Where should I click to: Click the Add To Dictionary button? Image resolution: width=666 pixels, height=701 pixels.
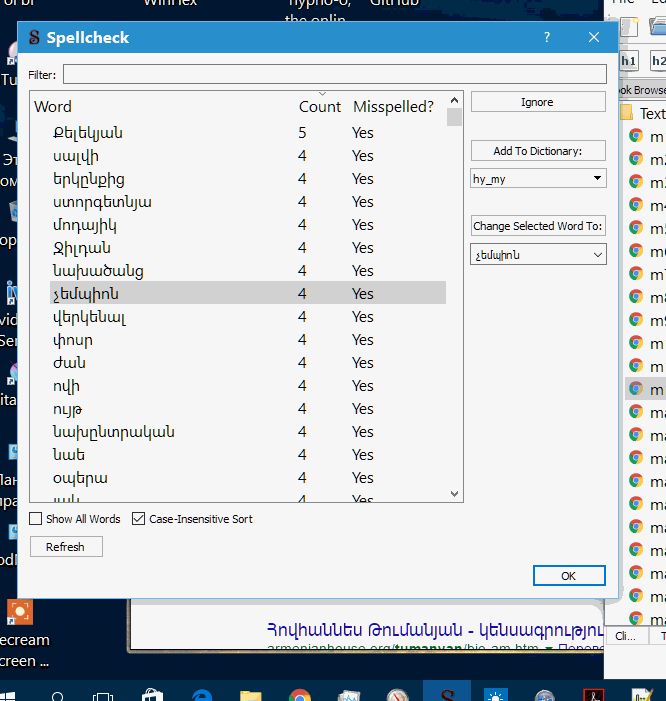[538, 151]
